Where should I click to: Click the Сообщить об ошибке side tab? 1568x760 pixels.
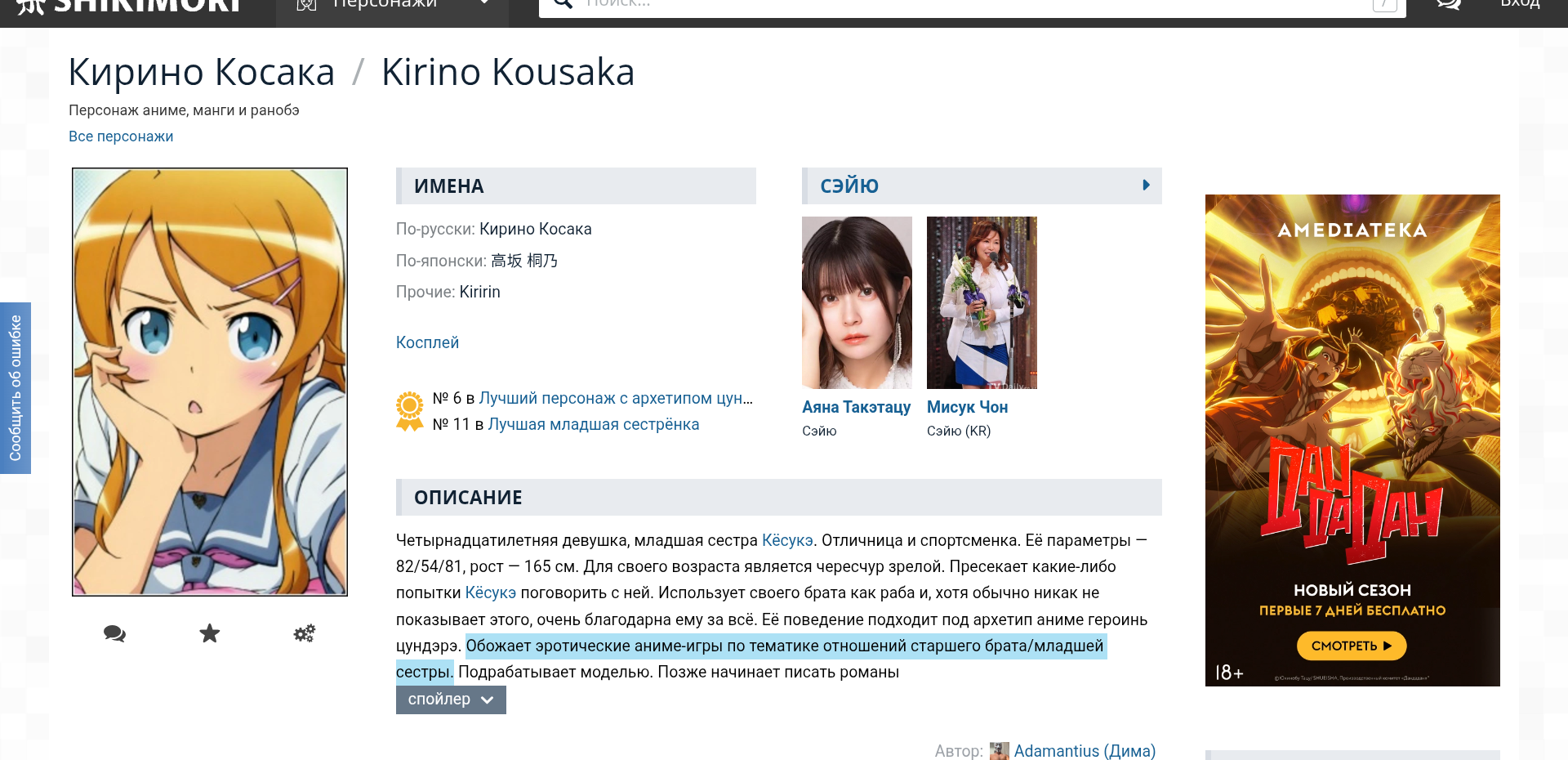click(x=16, y=388)
